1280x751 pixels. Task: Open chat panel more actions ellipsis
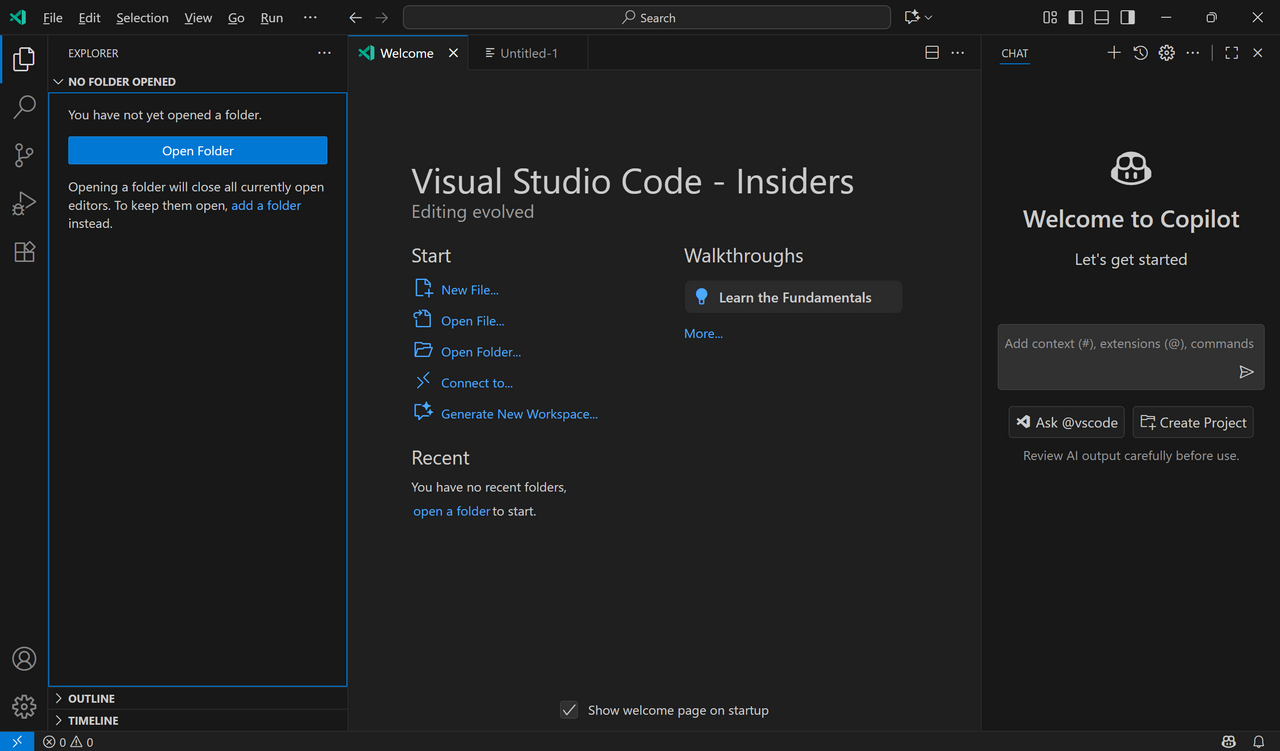[1192, 53]
